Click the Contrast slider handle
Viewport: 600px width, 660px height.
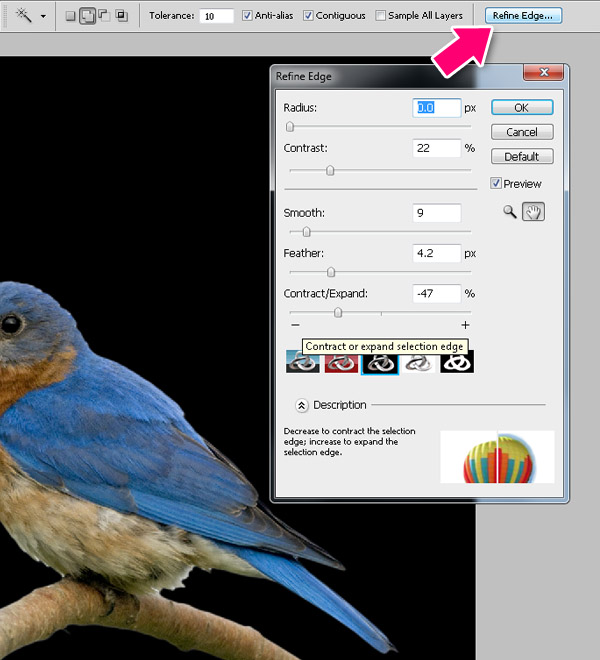pyautogui.click(x=330, y=171)
